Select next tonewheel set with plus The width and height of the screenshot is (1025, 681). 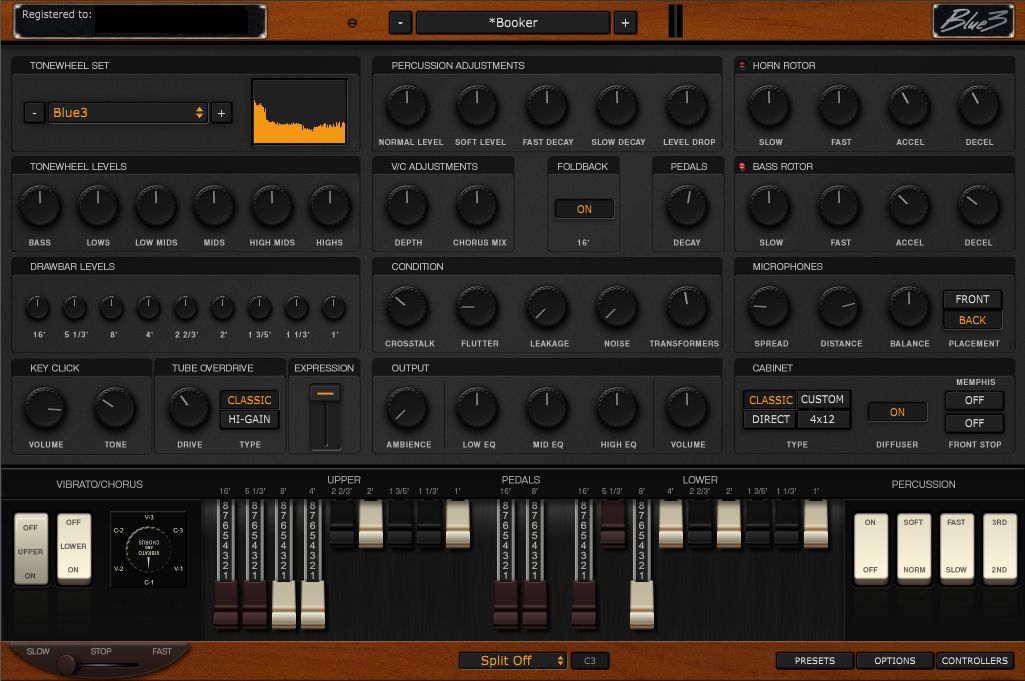pos(222,113)
